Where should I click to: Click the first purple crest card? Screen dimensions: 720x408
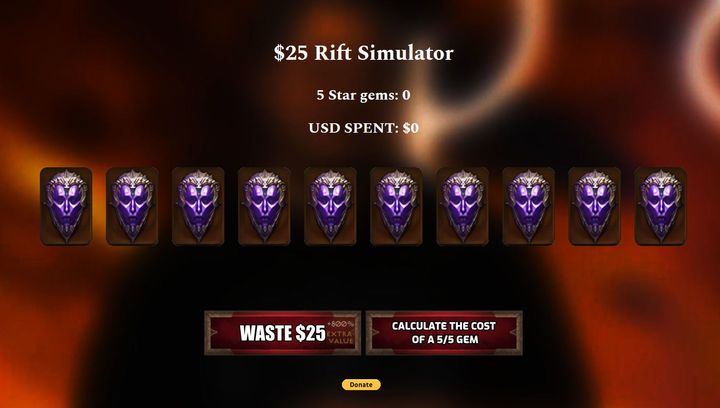pyautogui.click(x=66, y=206)
